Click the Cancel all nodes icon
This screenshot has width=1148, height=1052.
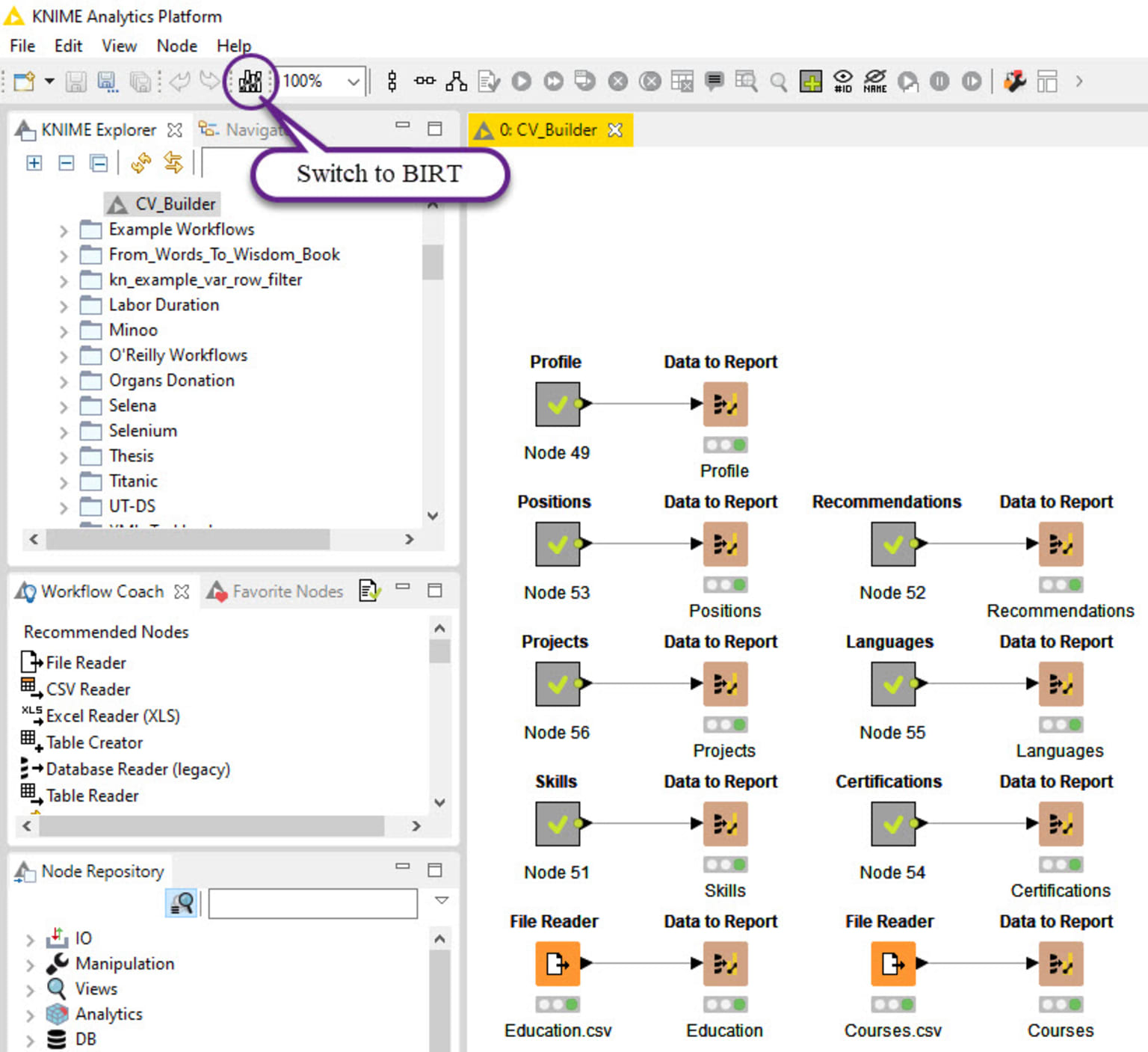650,81
